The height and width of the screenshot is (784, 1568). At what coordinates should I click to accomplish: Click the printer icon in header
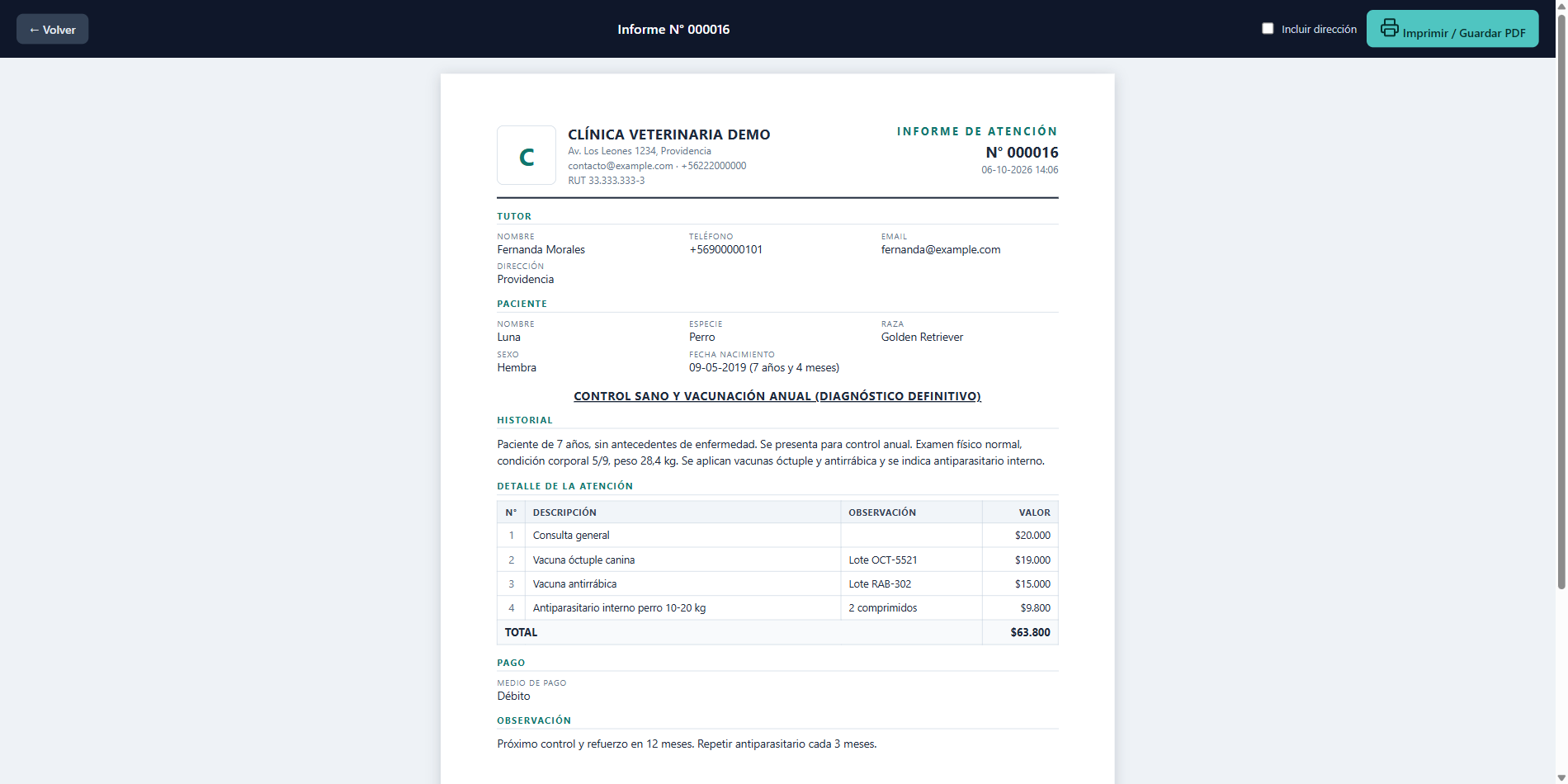click(1390, 27)
